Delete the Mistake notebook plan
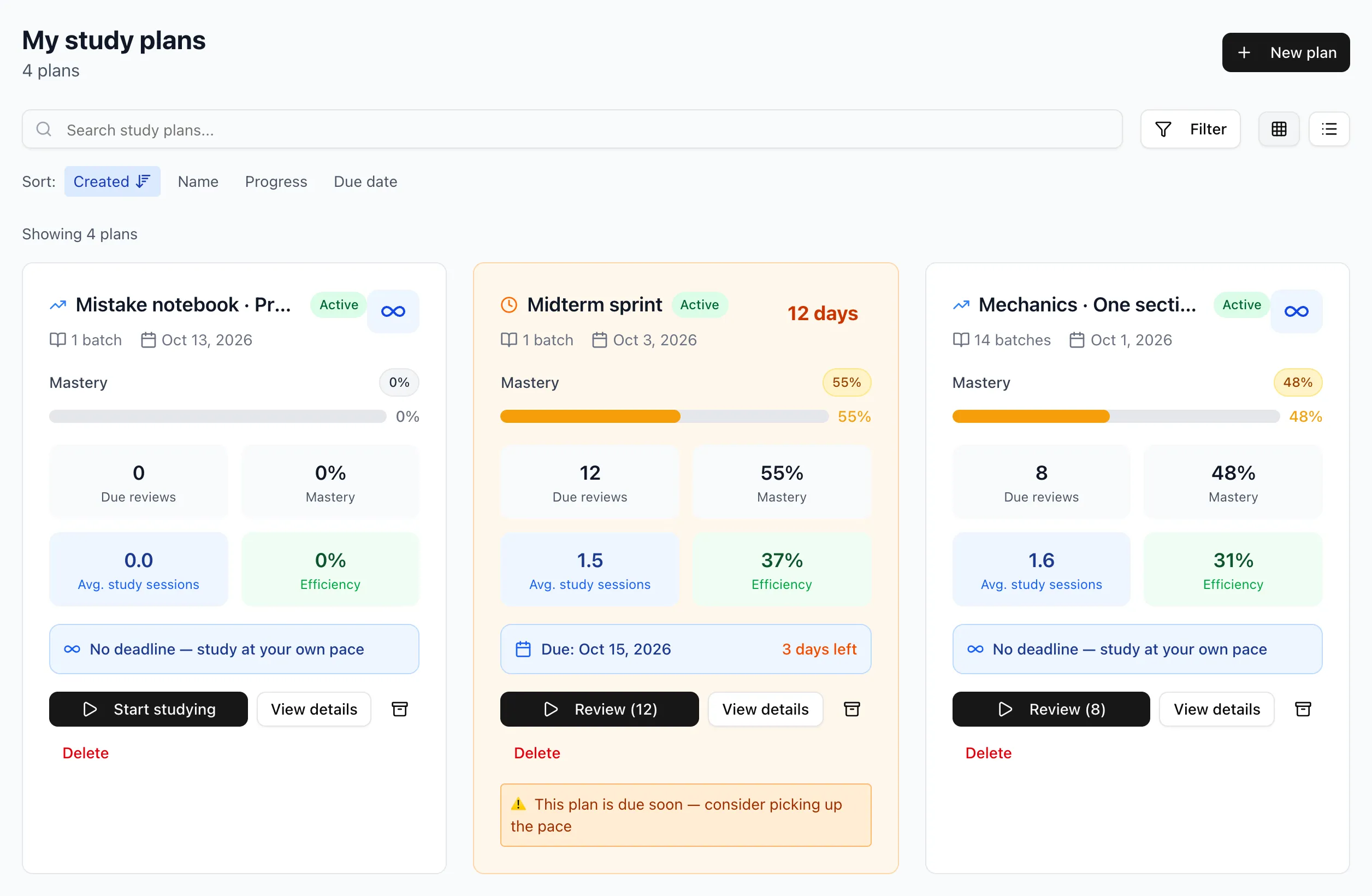 coord(85,753)
